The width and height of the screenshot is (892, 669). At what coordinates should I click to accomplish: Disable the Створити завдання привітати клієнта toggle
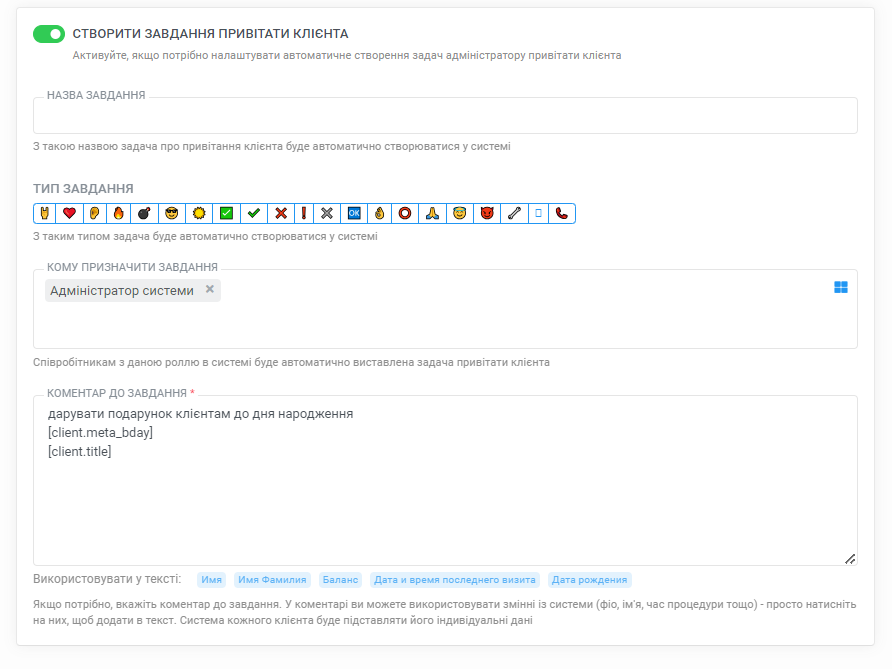click(x=49, y=34)
